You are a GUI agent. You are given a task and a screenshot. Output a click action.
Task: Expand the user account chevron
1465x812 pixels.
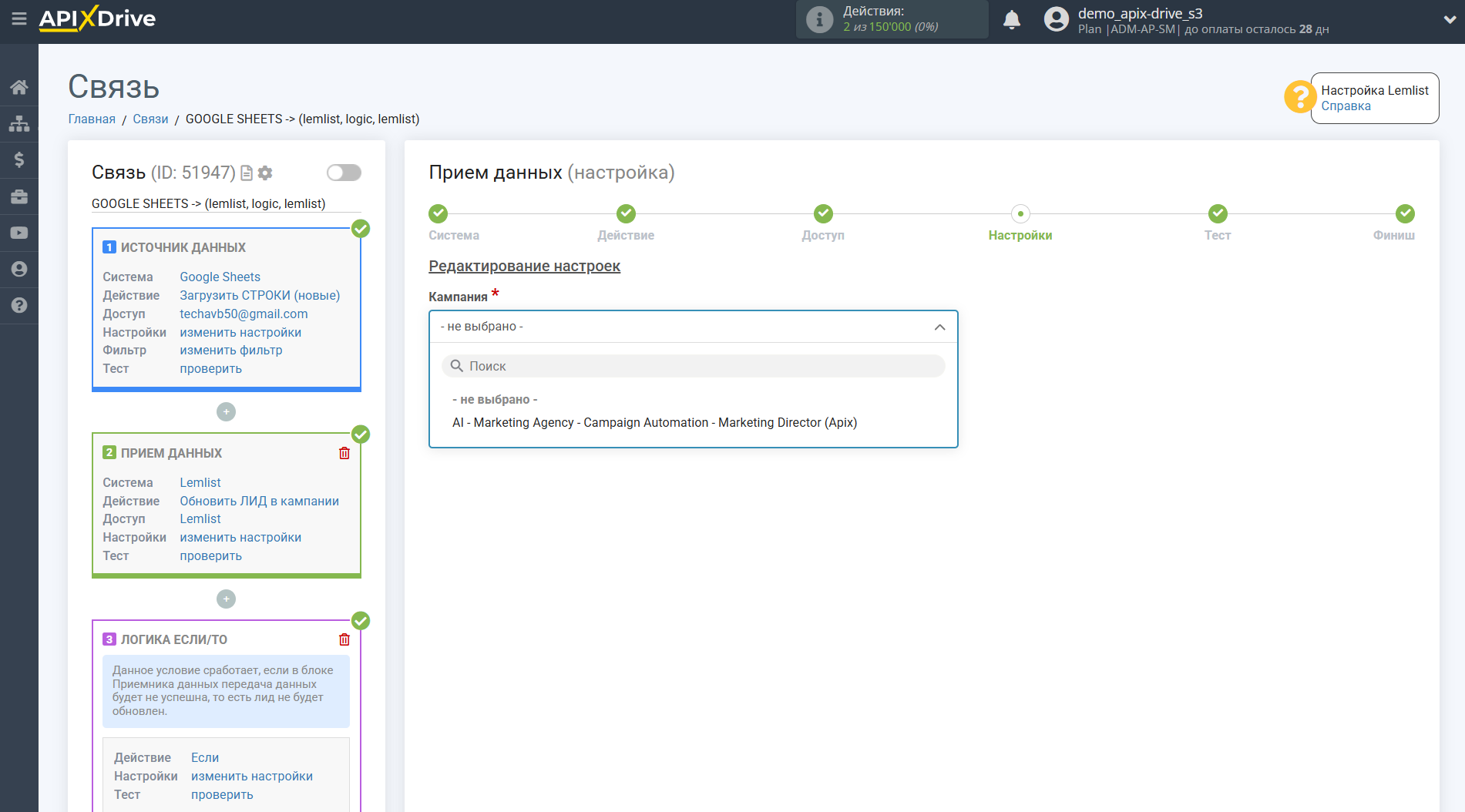(1449, 20)
